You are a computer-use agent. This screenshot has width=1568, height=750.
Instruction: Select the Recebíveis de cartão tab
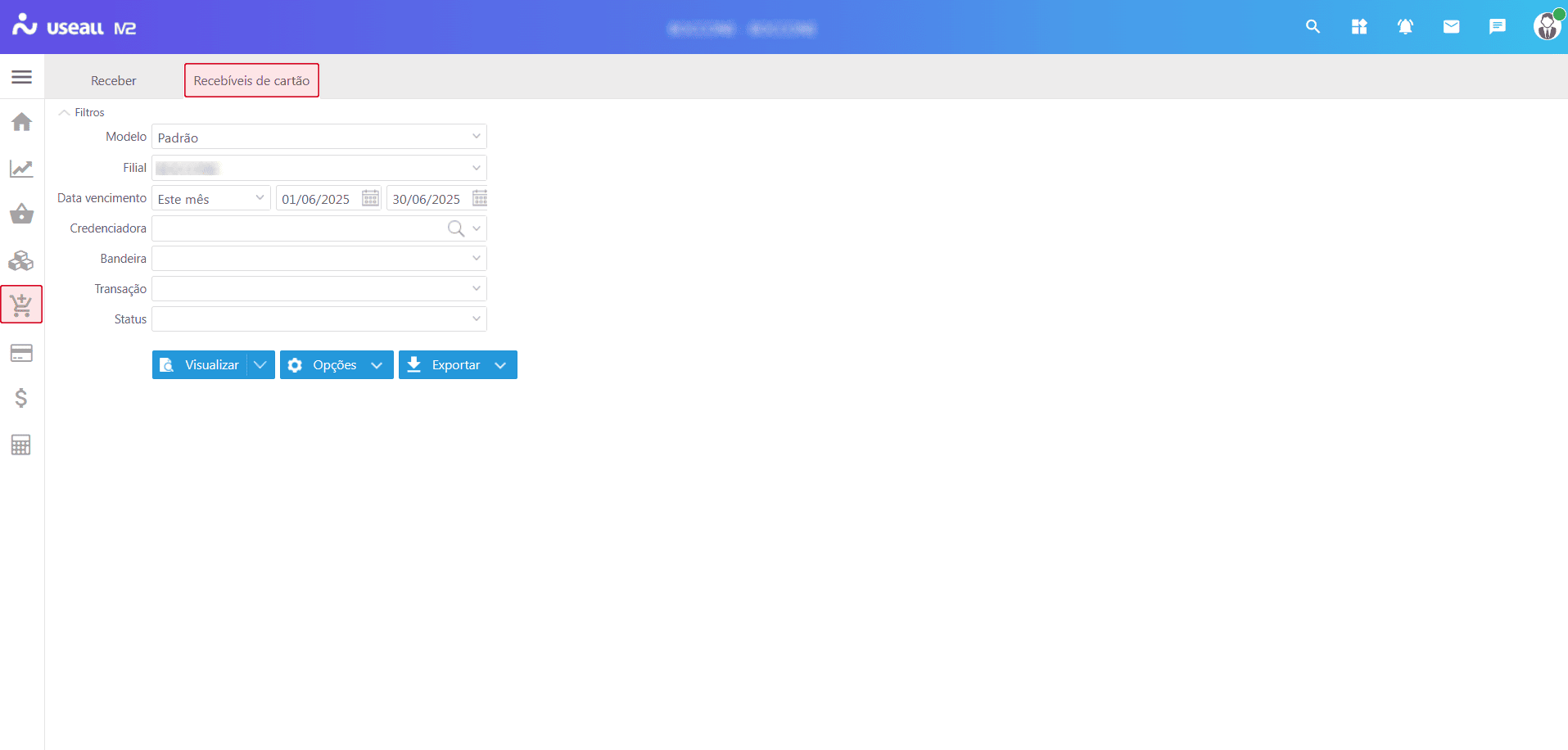pyautogui.click(x=251, y=80)
